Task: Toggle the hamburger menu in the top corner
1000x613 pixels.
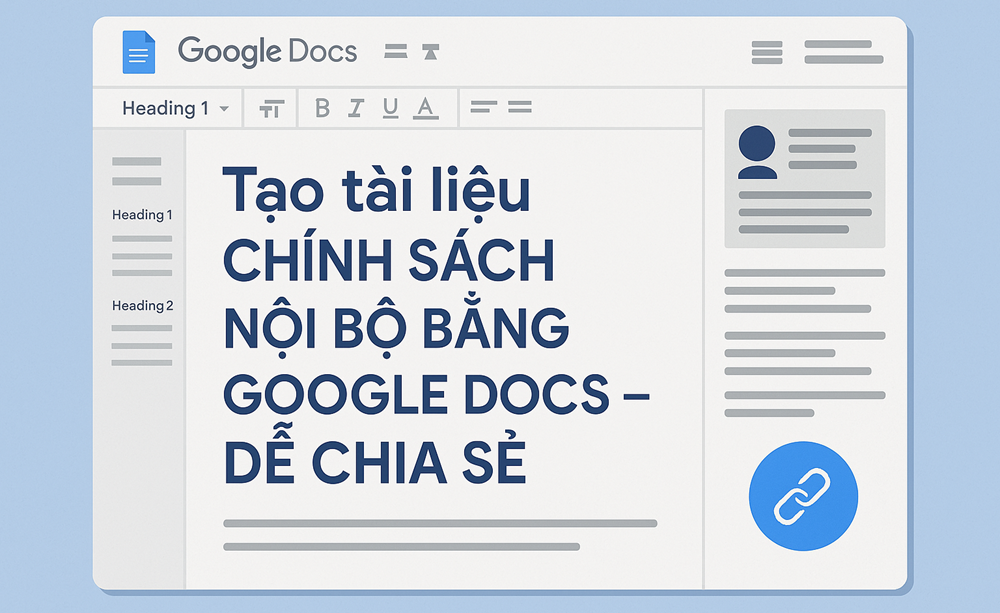Action: (x=766, y=52)
